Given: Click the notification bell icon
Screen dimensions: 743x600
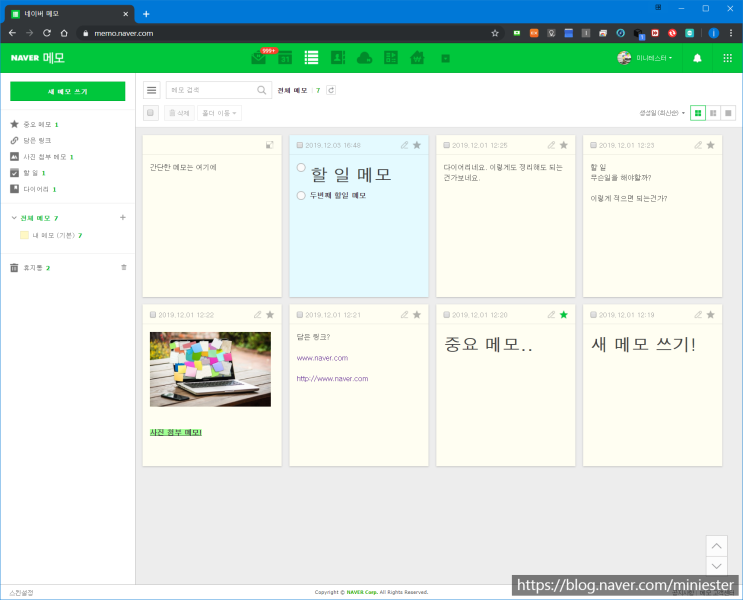Looking at the screenshot, I should [697, 58].
